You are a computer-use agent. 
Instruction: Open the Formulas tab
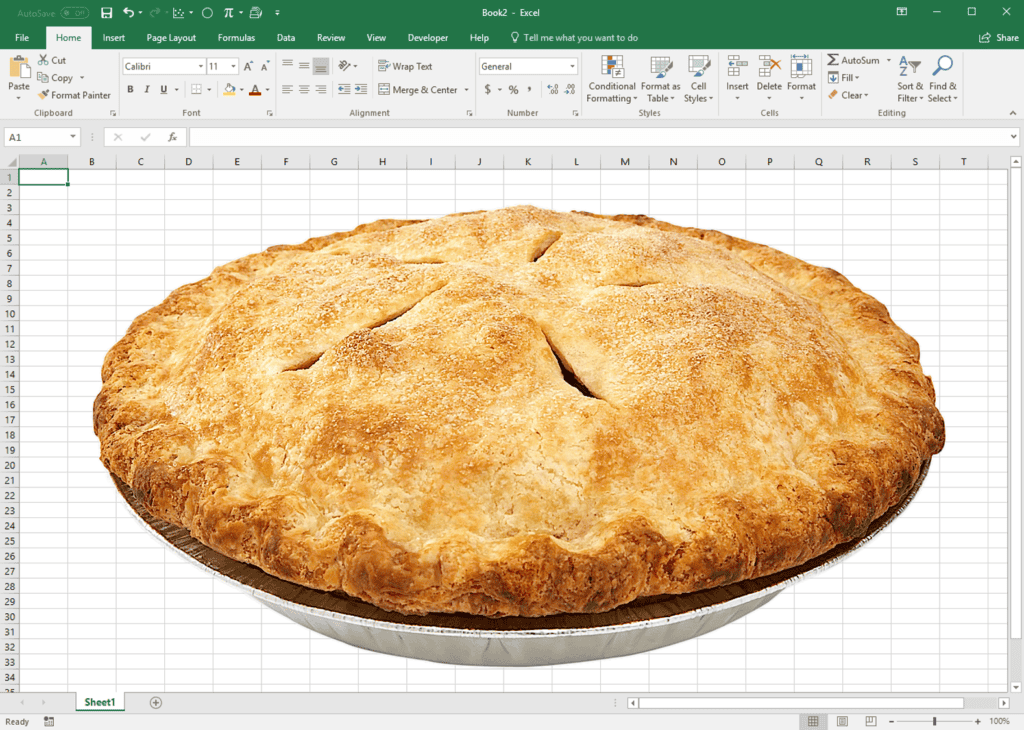pyautogui.click(x=236, y=38)
